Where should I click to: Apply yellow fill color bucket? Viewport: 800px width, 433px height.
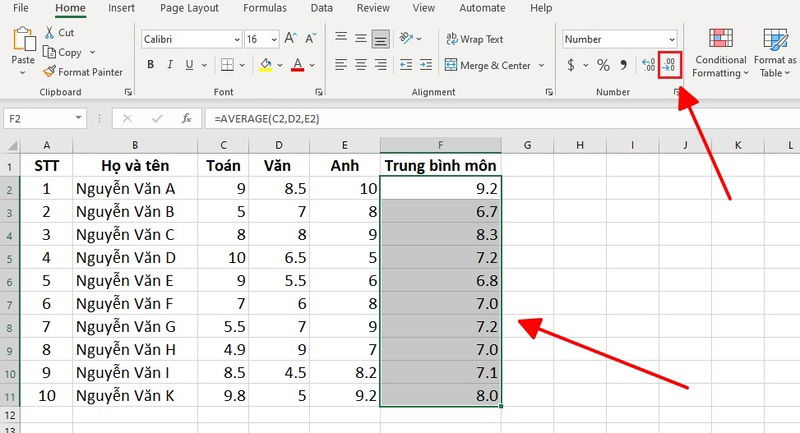[x=265, y=65]
